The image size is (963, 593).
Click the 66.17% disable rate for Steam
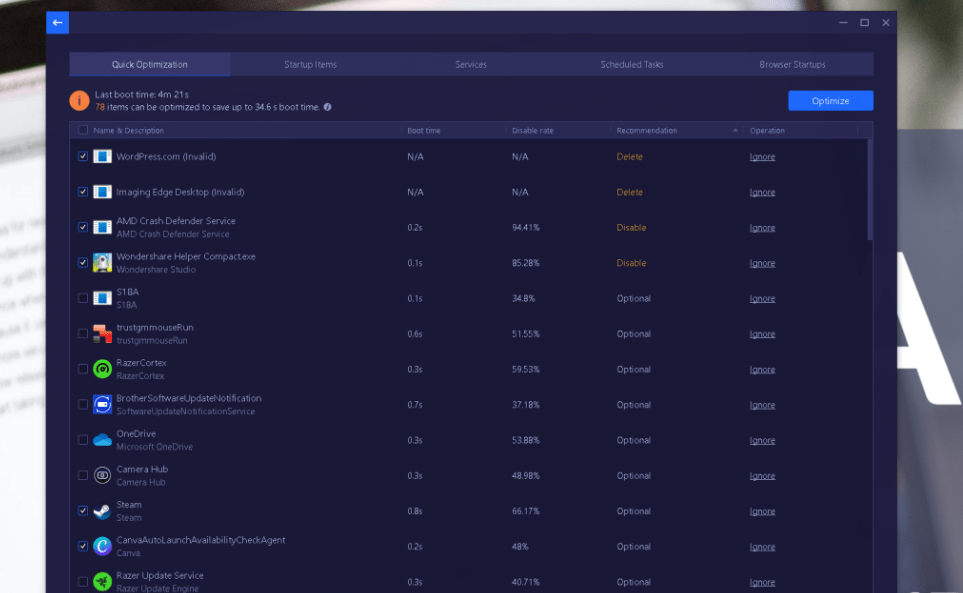526,511
